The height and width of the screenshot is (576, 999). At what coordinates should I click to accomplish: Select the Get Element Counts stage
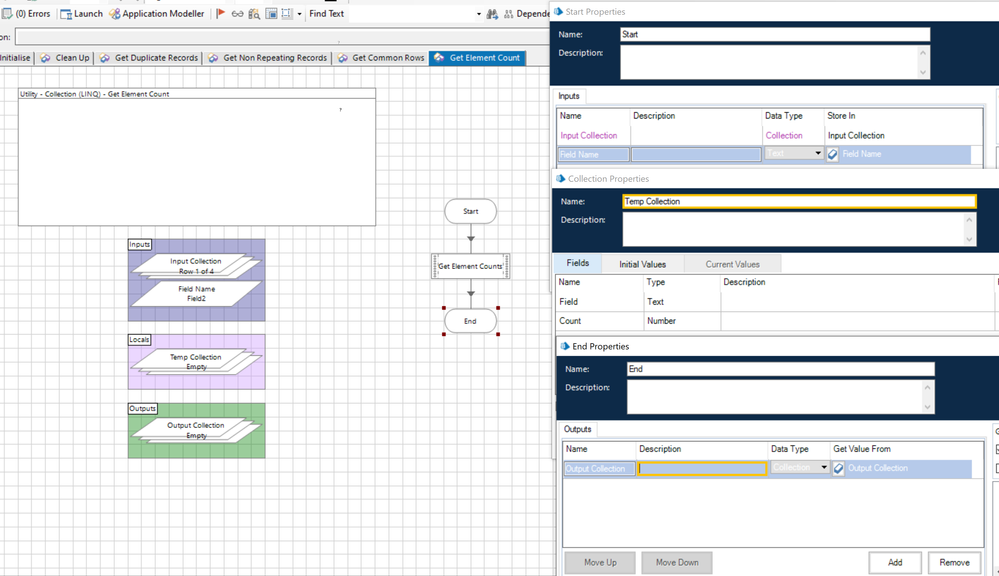coord(470,266)
